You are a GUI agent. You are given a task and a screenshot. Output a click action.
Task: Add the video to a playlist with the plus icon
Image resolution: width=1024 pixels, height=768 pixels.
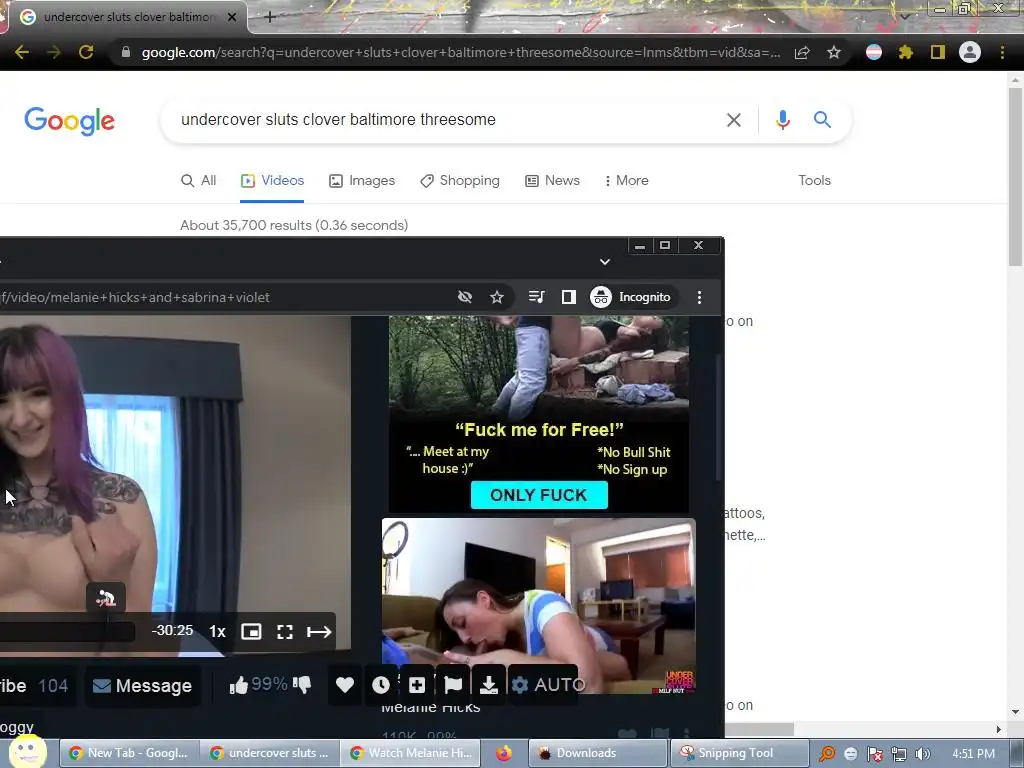pos(417,685)
